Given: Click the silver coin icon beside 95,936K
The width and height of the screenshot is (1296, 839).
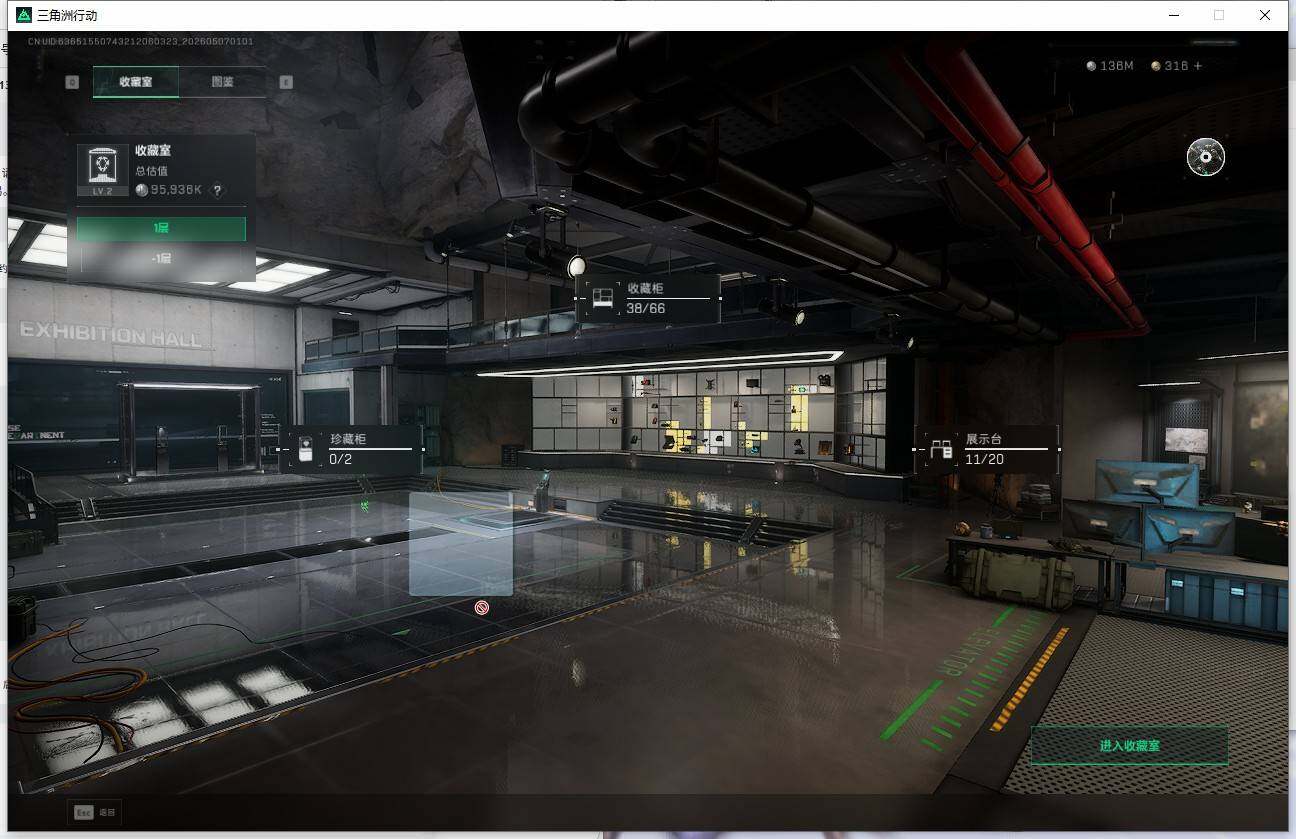Looking at the screenshot, I should 142,190.
